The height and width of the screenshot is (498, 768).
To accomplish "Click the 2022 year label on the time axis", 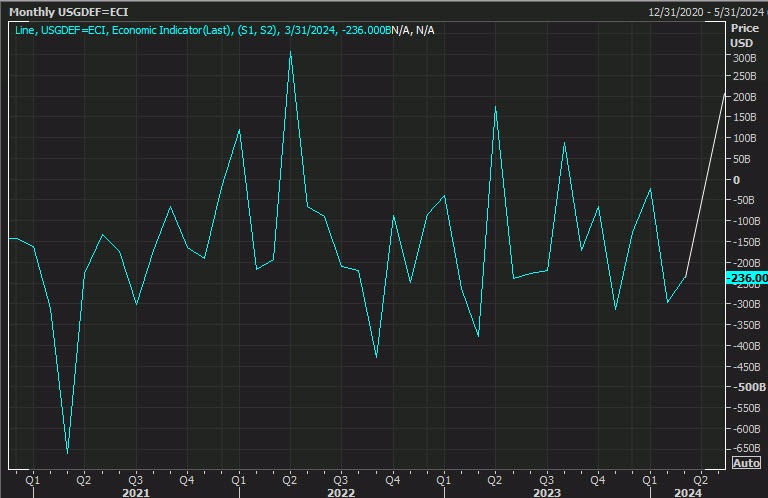I will point(341,493).
